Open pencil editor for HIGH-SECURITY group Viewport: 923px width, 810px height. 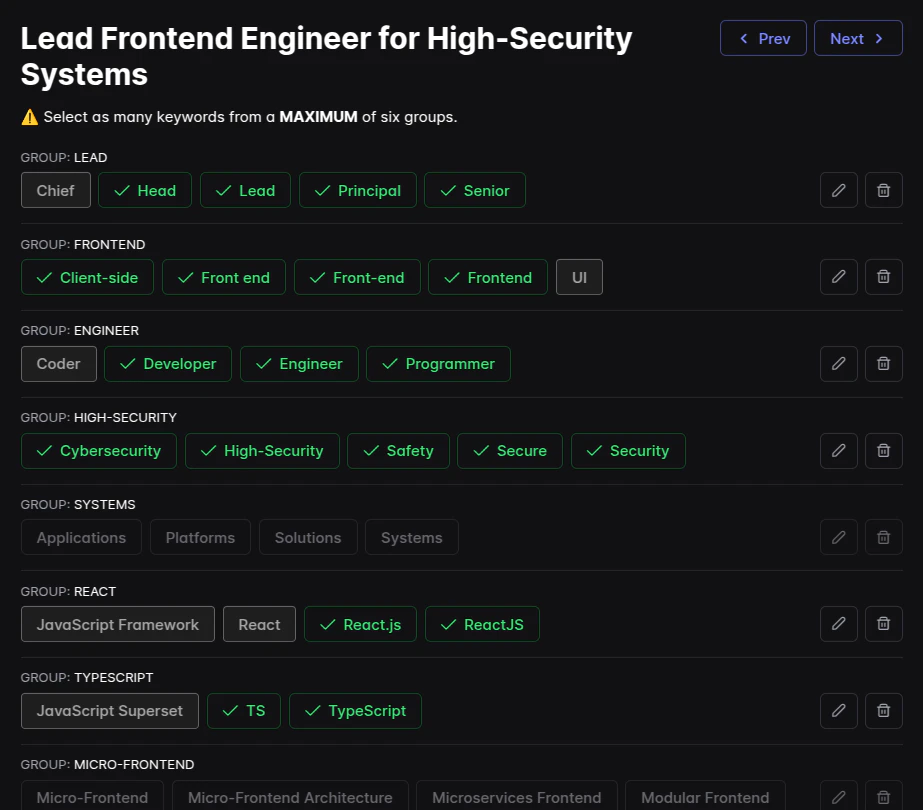(x=839, y=451)
